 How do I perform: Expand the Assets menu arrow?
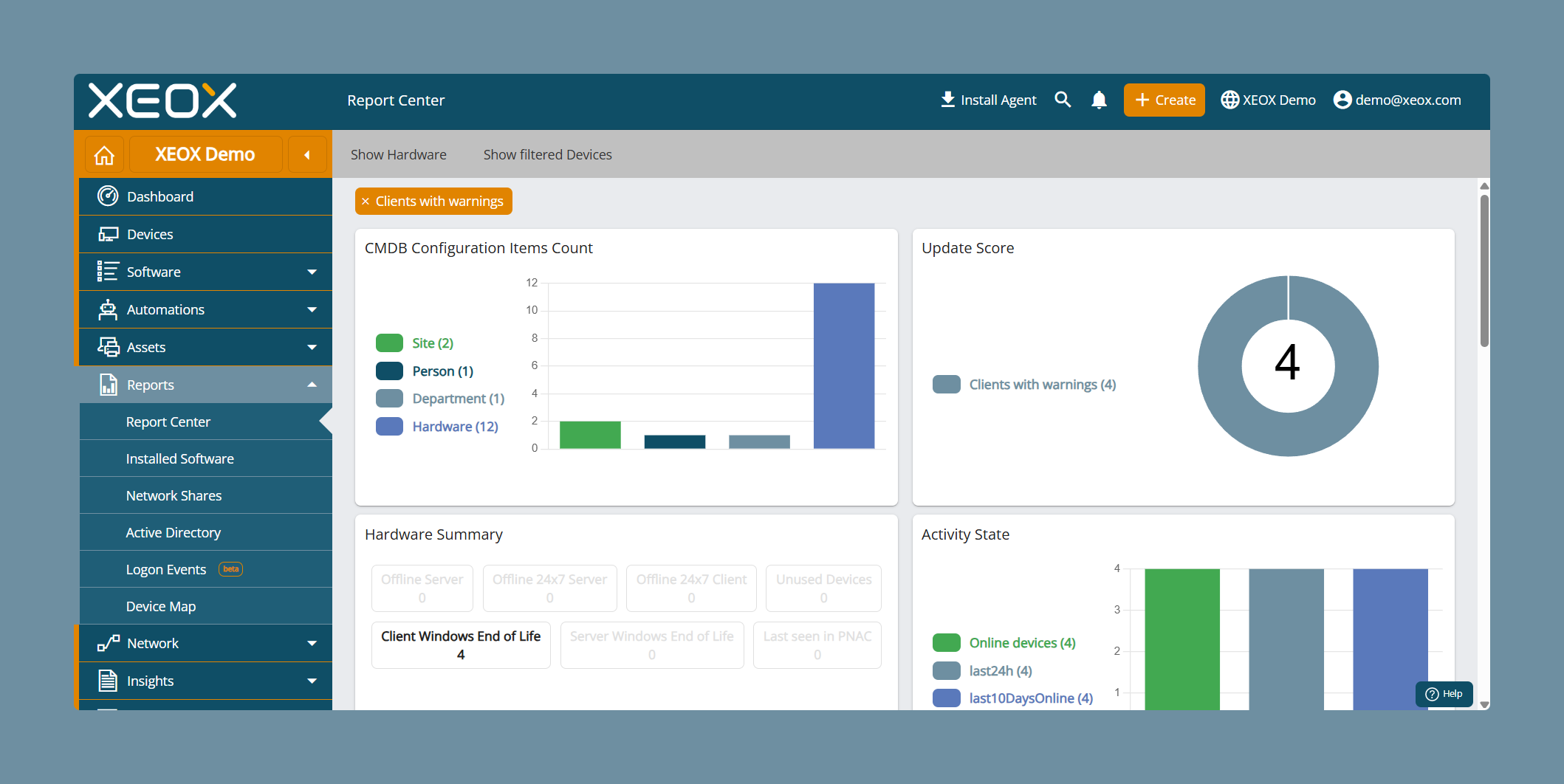coord(312,347)
